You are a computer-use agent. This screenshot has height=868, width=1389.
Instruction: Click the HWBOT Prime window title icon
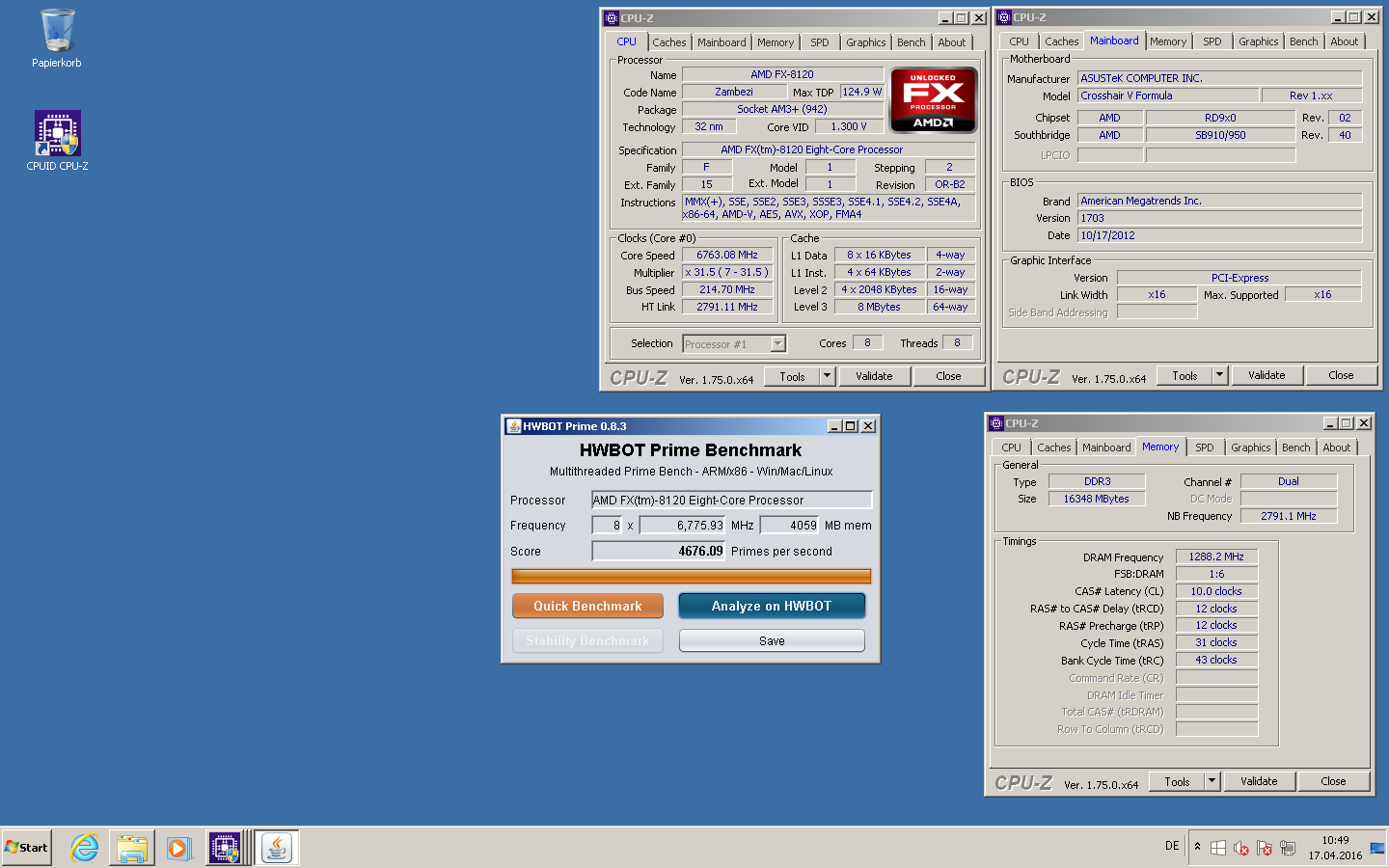pos(513,426)
